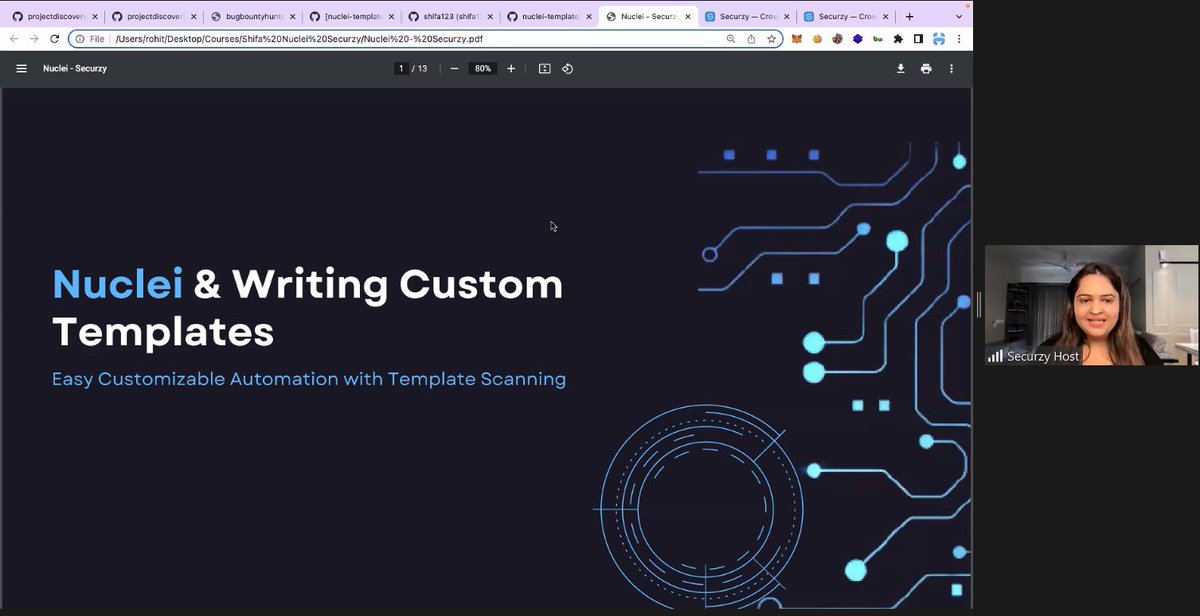Click the 'Nuclei - Securzy' document title

(x=75, y=68)
